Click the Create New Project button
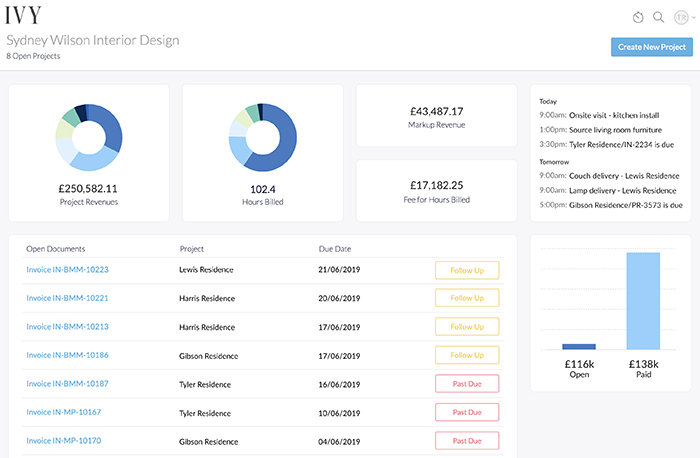Image resolution: width=700 pixels, height=458 pixels. 651,47
